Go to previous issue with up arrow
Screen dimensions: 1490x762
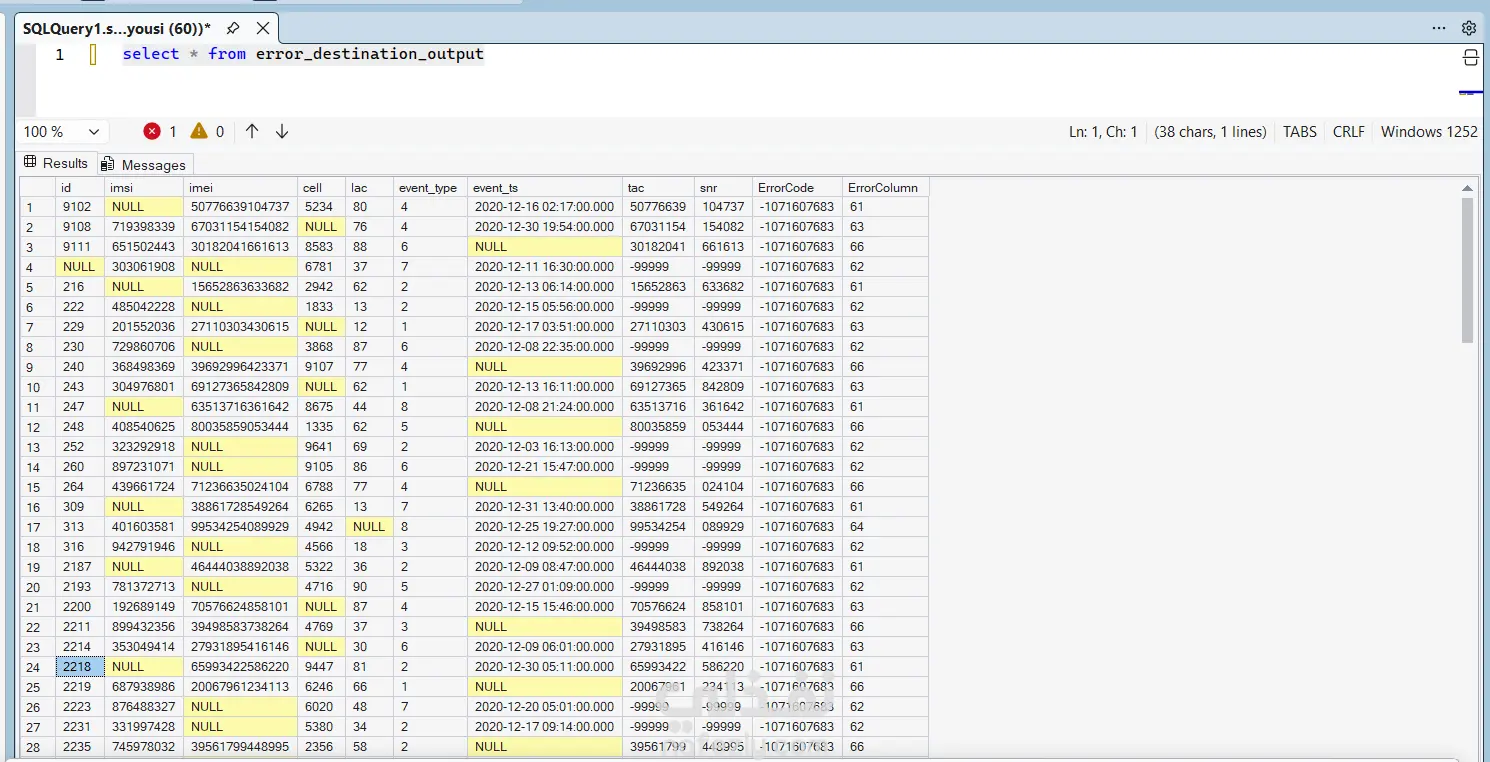(x=252, y=131)
